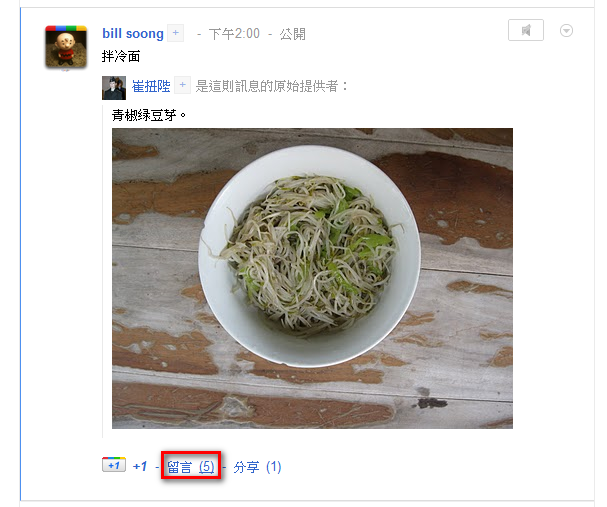This screenshot has width=607, height=507.
Task: Add 崔扭陛 to circles with plus icon
Action: pos(182,85)
